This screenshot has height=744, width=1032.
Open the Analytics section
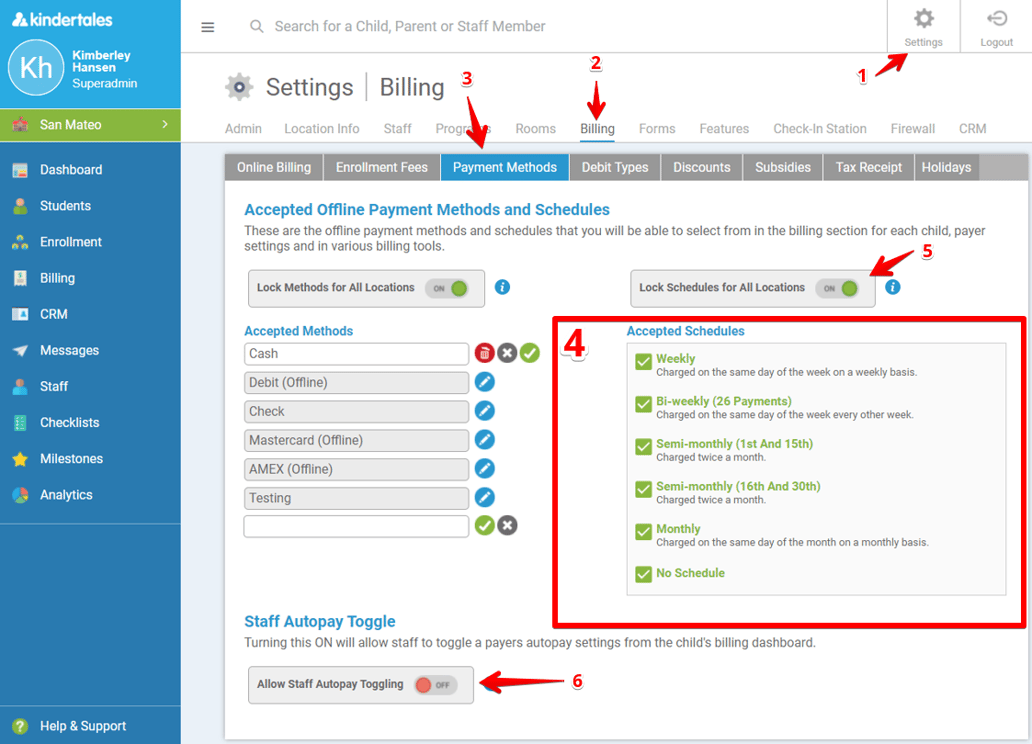point(66,494)
